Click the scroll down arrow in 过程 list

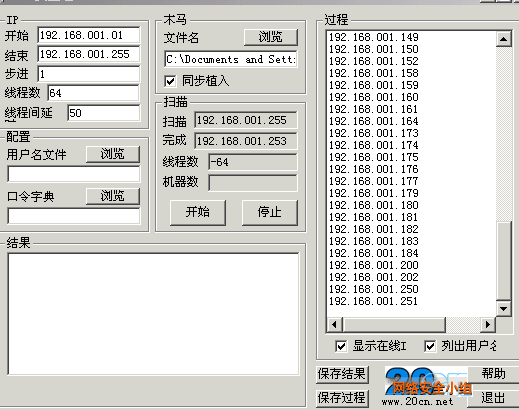pos(503,309)
